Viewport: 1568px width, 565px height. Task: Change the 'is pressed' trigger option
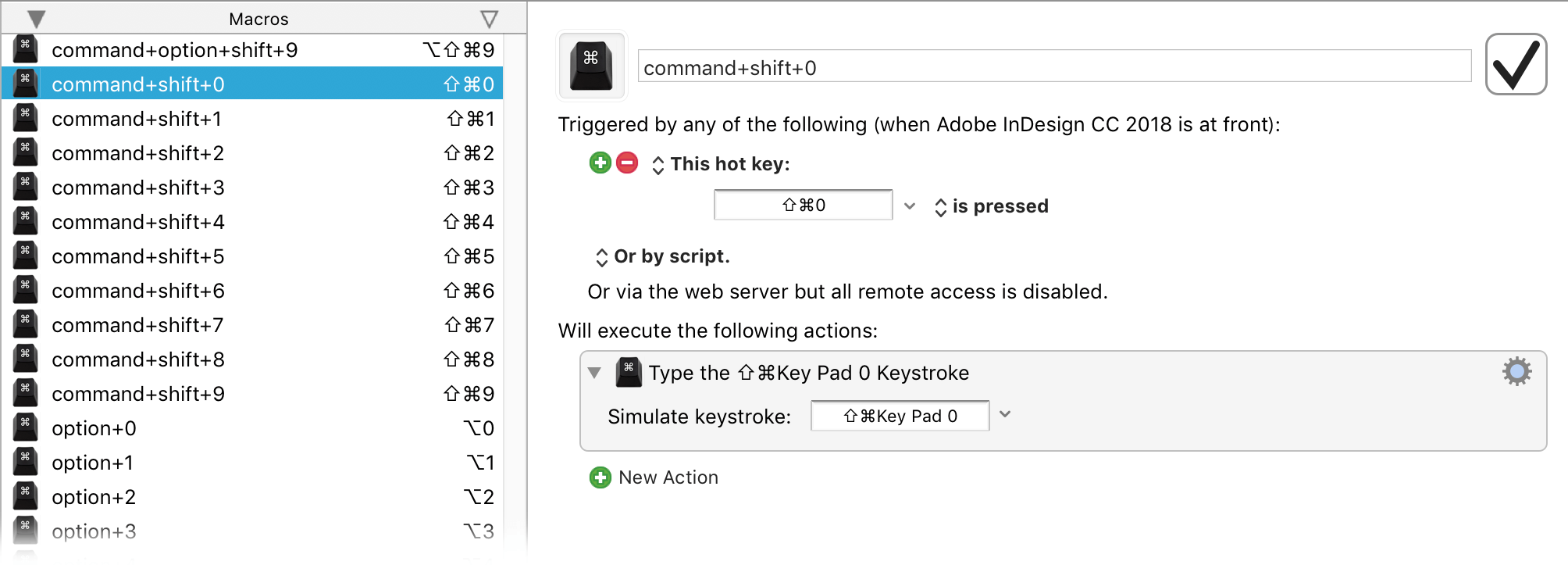coord(991,206)
